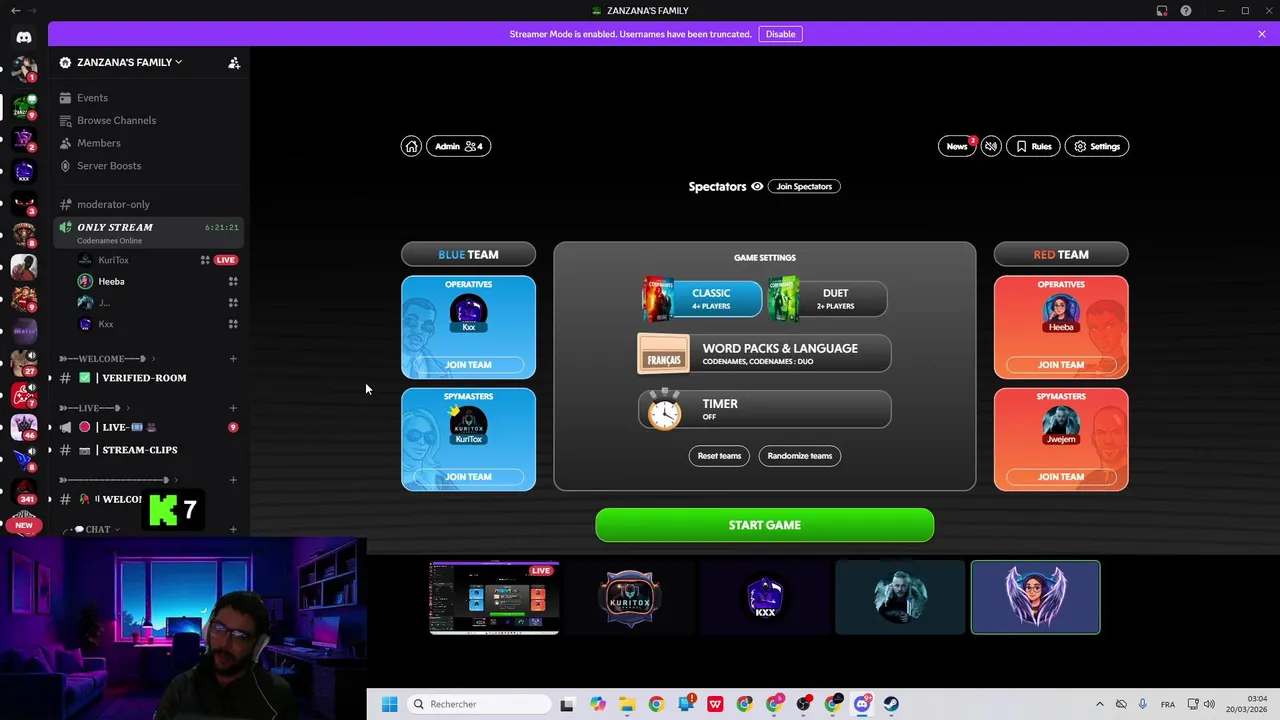Collapse the LIVE channel category
This screenshot has height=720, width=1280.
click(95, 408)
